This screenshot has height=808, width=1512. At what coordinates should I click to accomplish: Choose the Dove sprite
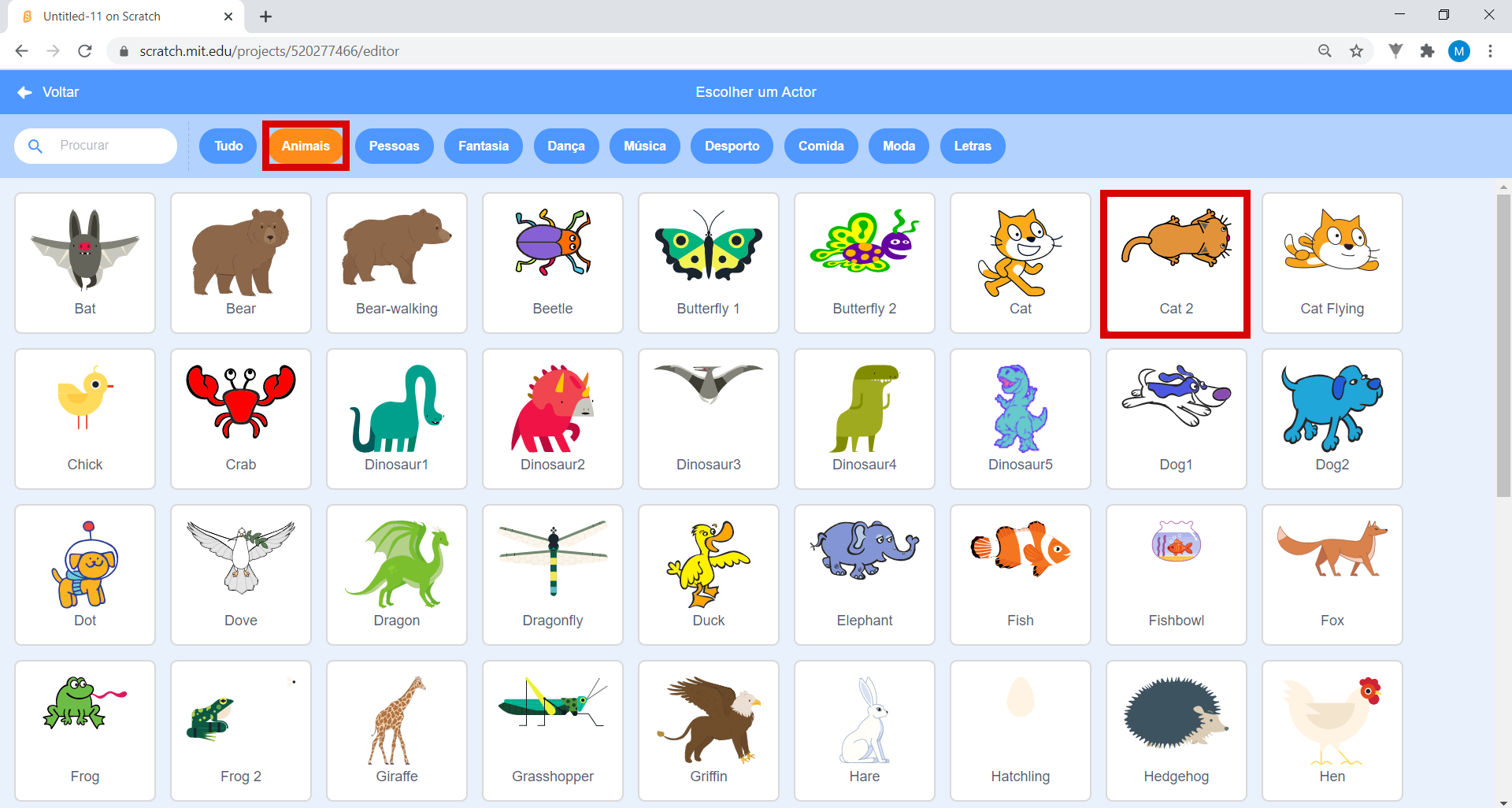tap(241, 575)
